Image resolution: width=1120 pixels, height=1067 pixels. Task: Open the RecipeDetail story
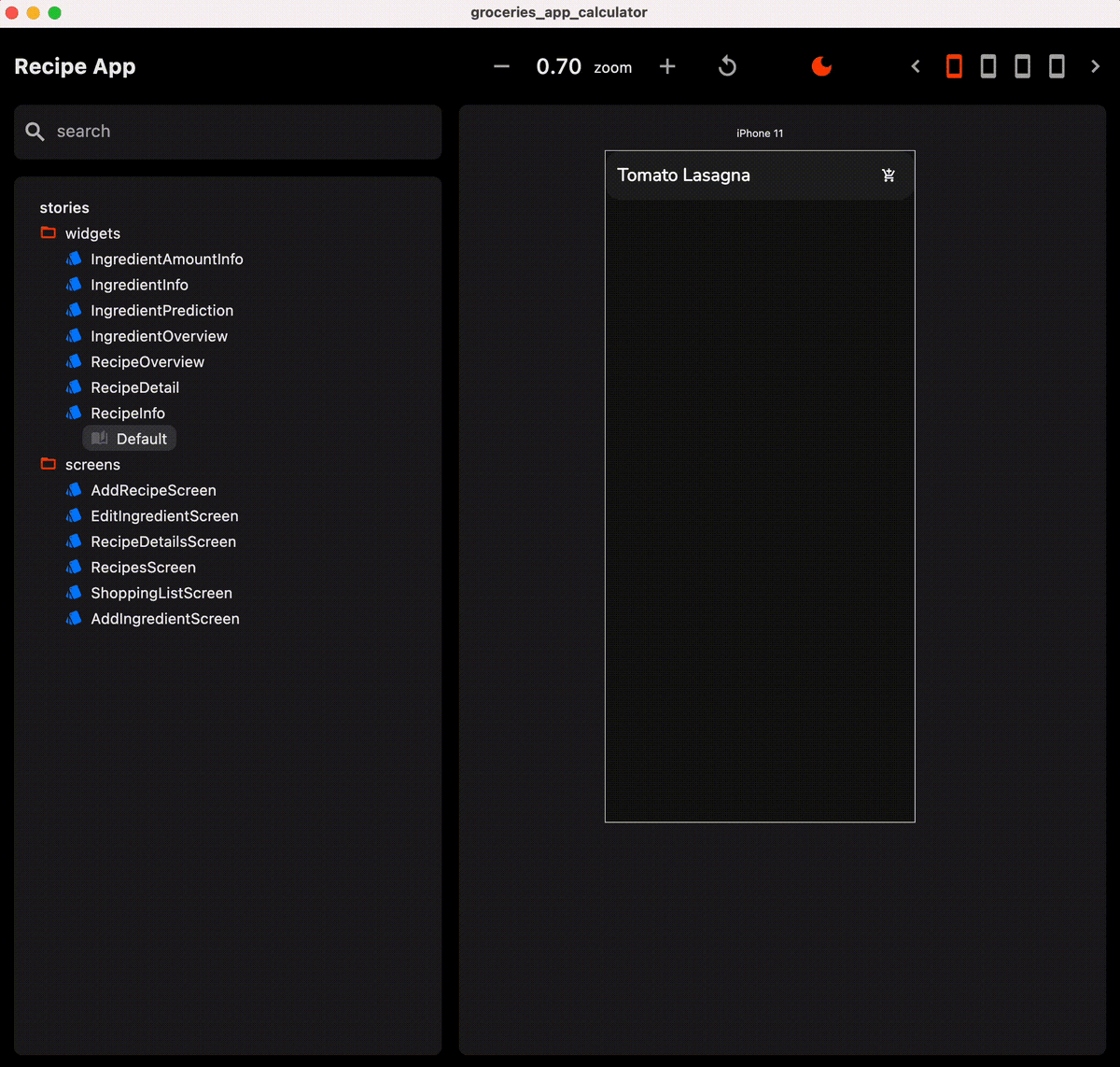134,387
